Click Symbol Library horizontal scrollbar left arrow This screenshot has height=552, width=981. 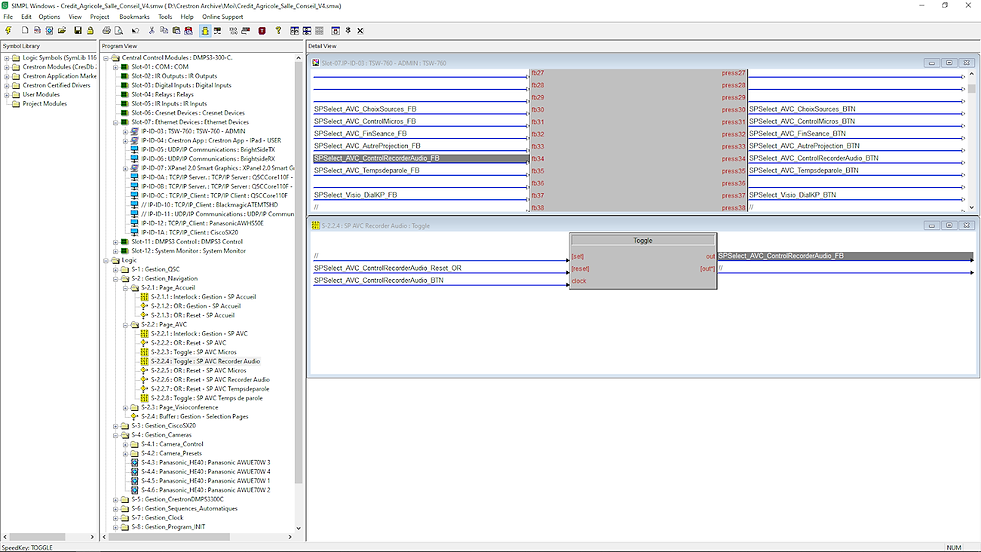click(x=5, y=536)
